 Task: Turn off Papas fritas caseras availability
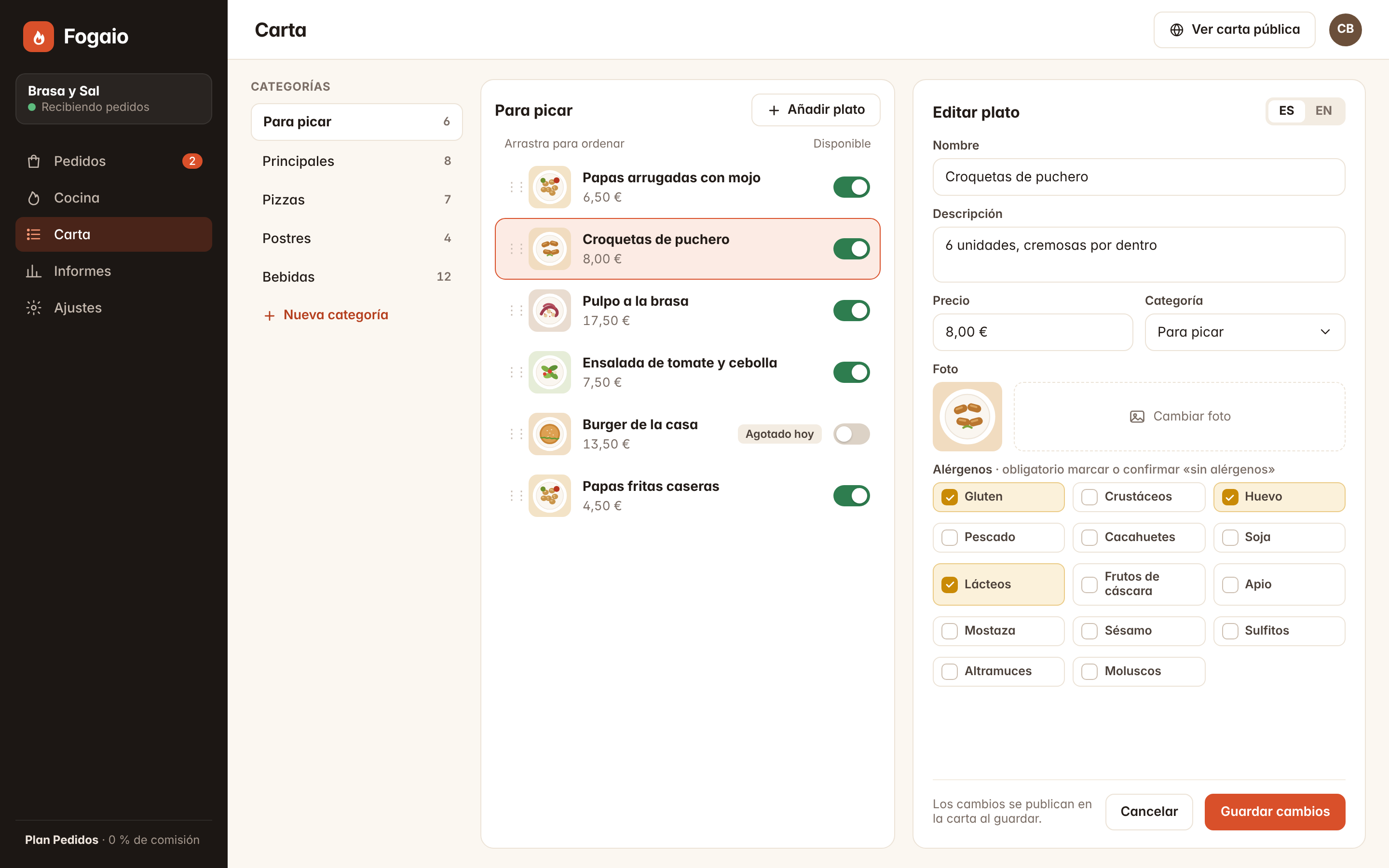tap(851, 495)
